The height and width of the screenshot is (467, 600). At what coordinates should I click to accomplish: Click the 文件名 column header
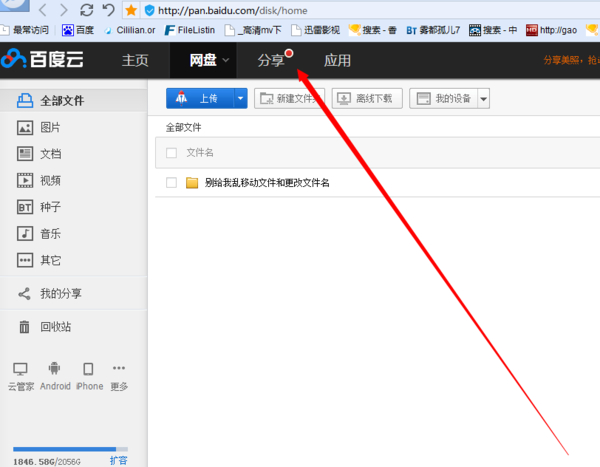click(x=200, y=153)
